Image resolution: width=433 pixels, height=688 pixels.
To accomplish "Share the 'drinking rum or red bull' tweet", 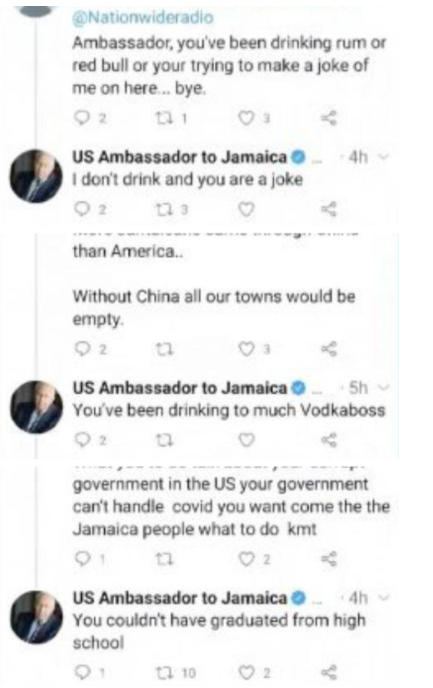I will pos(329,118).
